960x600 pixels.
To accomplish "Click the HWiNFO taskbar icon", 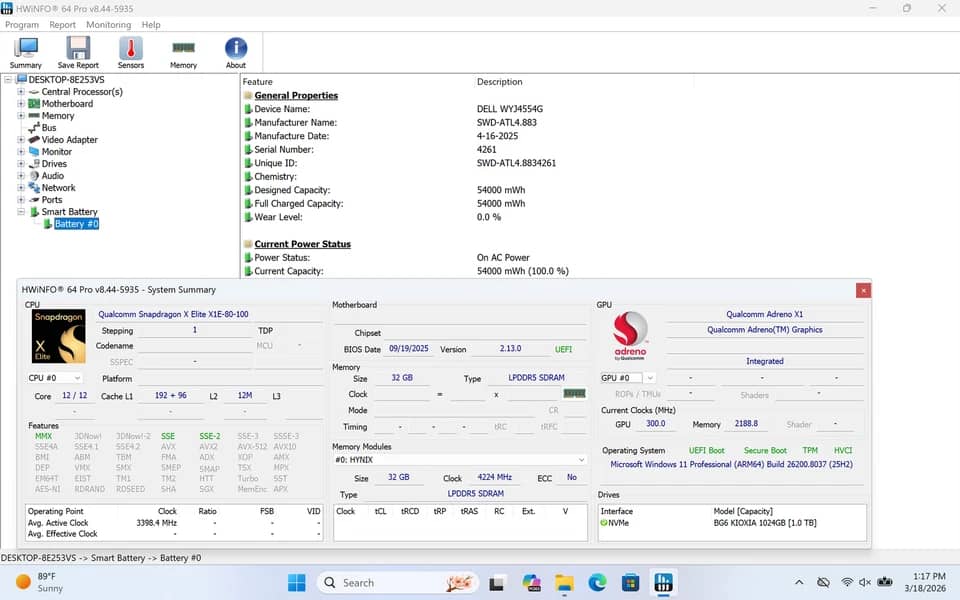I will coord(663,583).
